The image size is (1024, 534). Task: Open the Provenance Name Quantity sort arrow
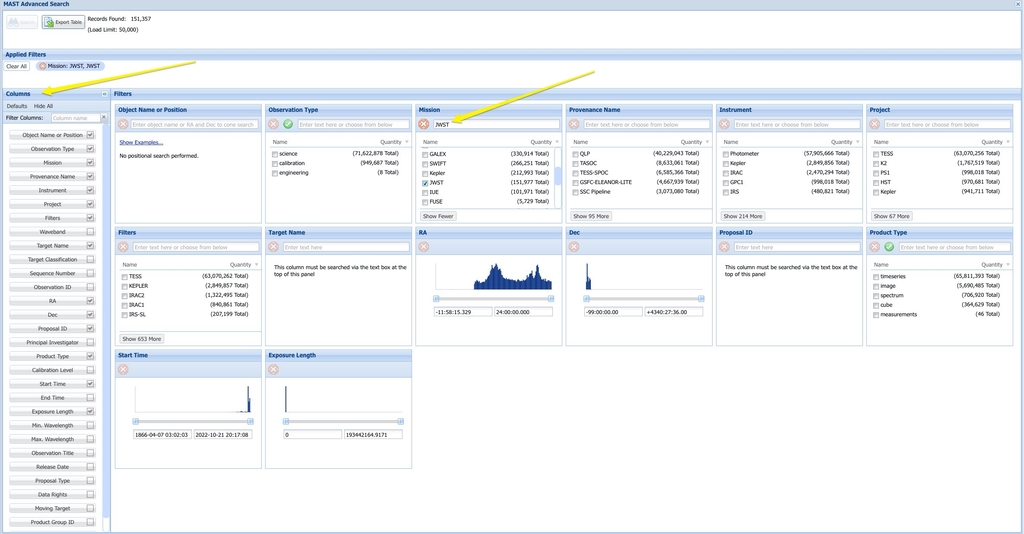click(x=707, y=142)
